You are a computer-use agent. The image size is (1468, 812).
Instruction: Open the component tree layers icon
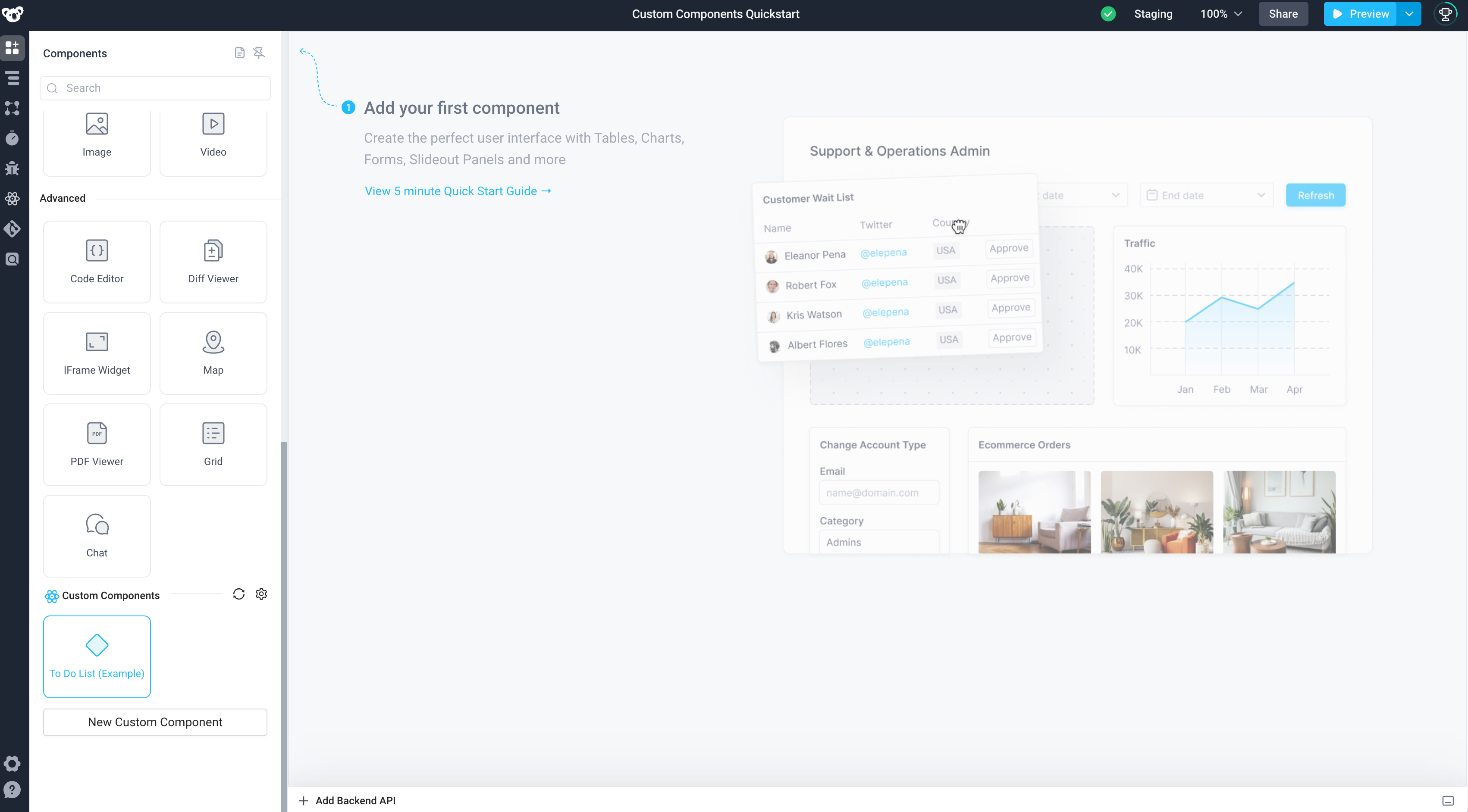point(12,78)
